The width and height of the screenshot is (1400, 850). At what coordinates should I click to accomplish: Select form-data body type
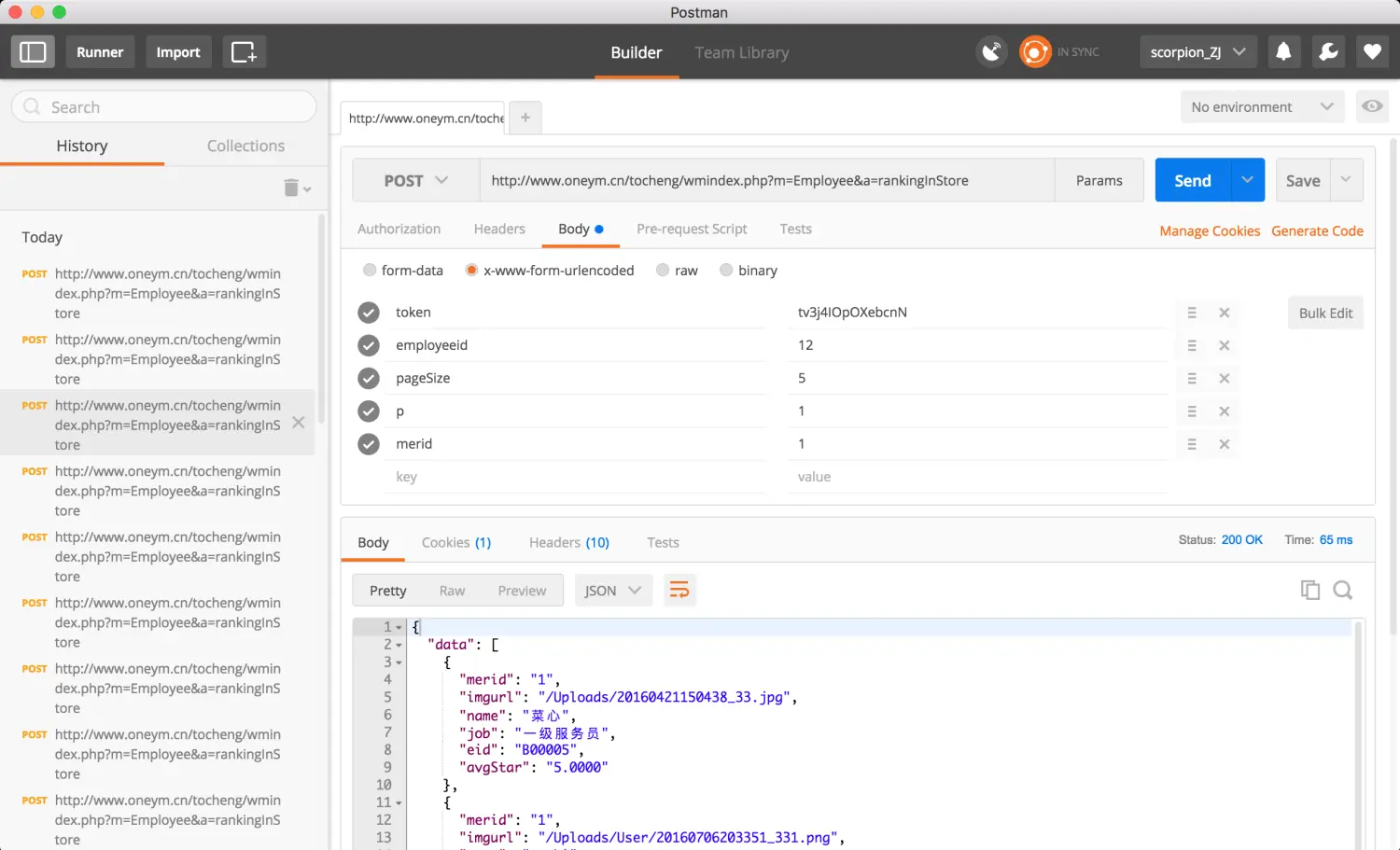[x=370, y=270]
